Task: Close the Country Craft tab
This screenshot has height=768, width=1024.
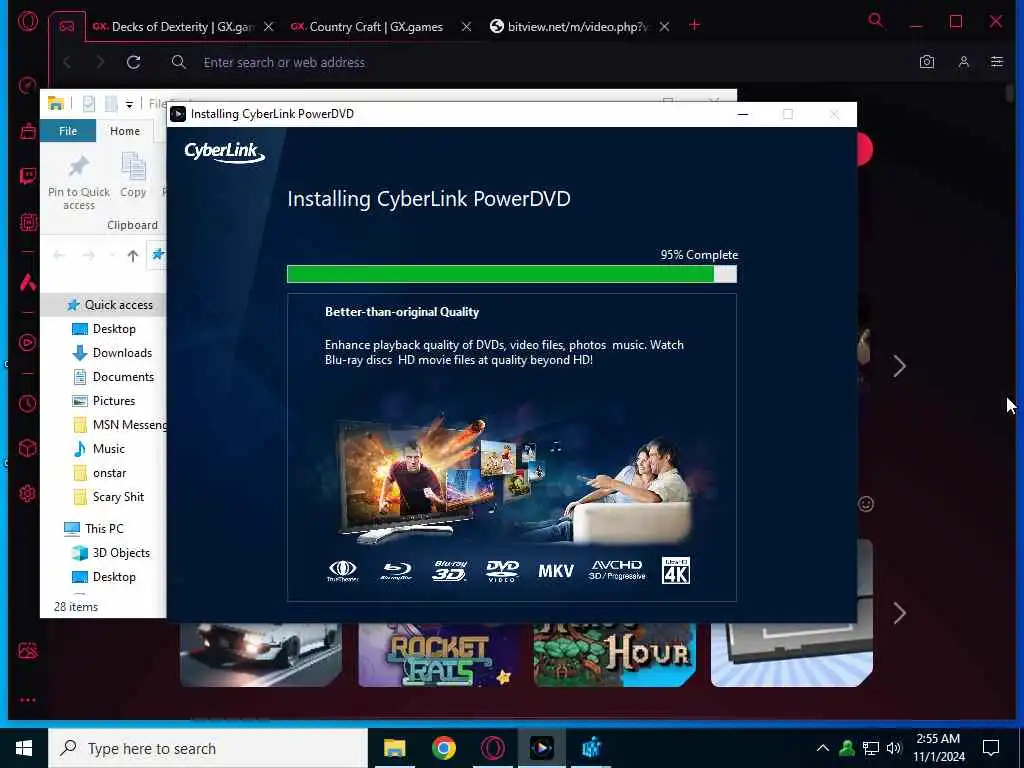Action: point(466,27)
